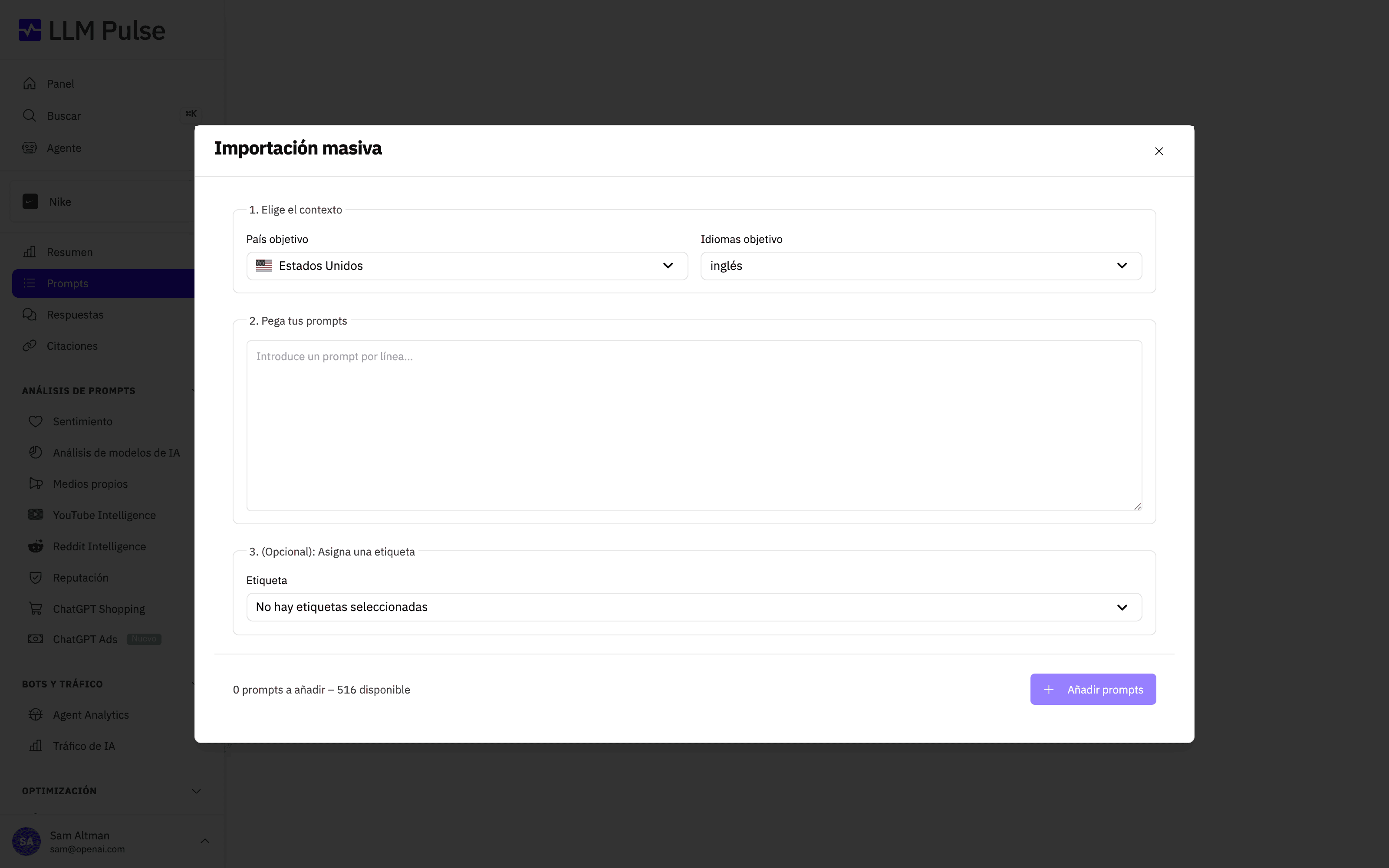Open Análisis de modelos de IA
This screenshot has height=868, width=1389.
pyautogui.click(x=116, y=452)
